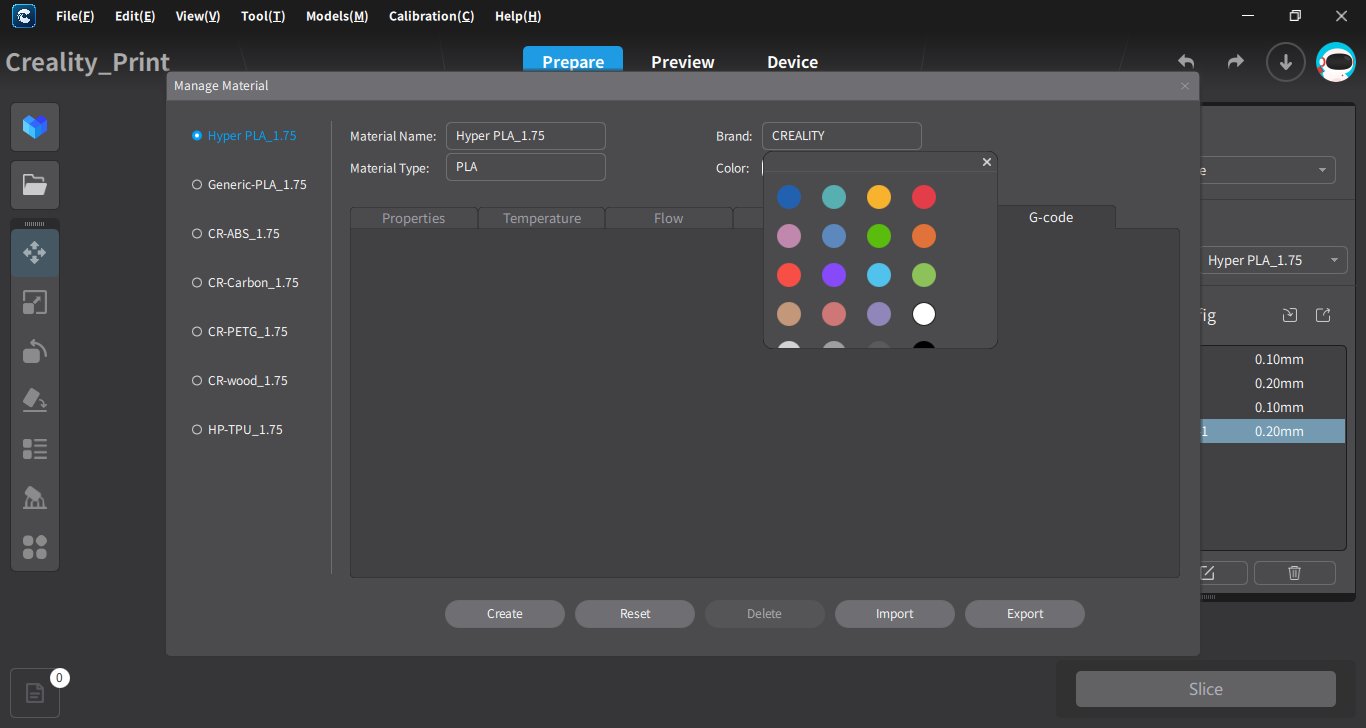Pick the HP-TPU_1.75 material
The image size is (1366, 728).
[237, 430]
